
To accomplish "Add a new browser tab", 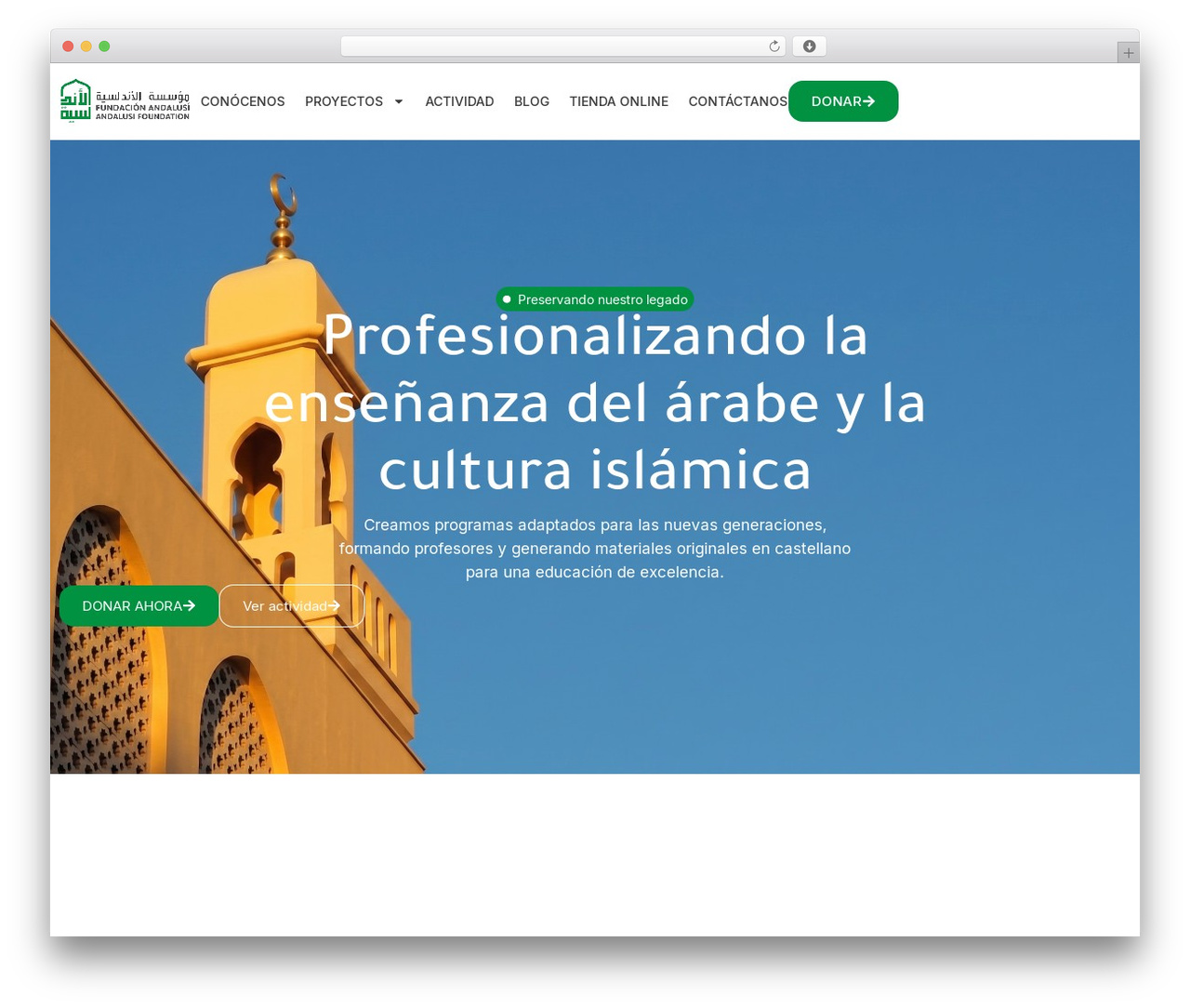I will pos(1128,53).
